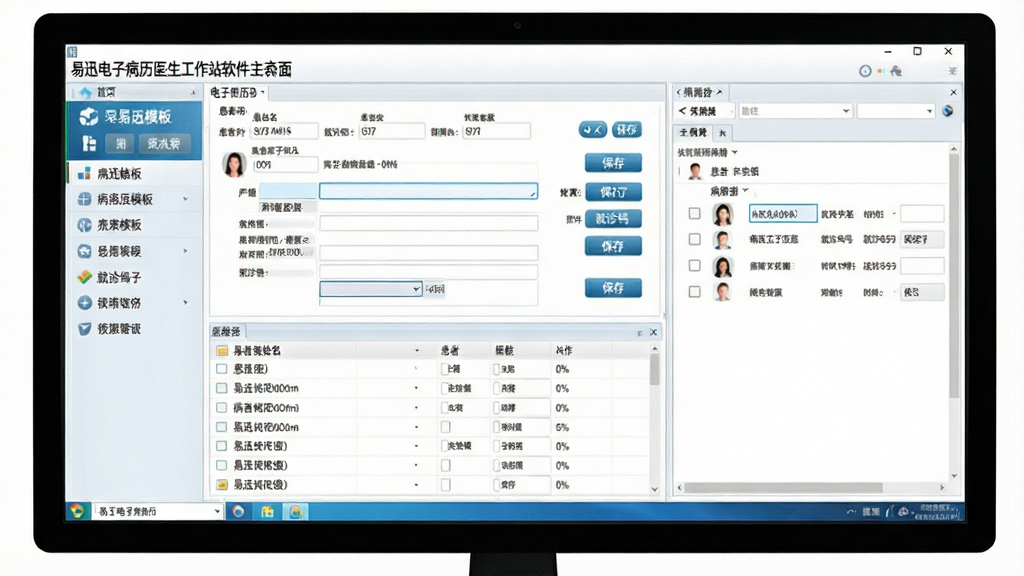The width and height of the screenshot is (1024, 576).
Task: Expand the fourth sidebar item using its arrow
Action: pos(185,251)
